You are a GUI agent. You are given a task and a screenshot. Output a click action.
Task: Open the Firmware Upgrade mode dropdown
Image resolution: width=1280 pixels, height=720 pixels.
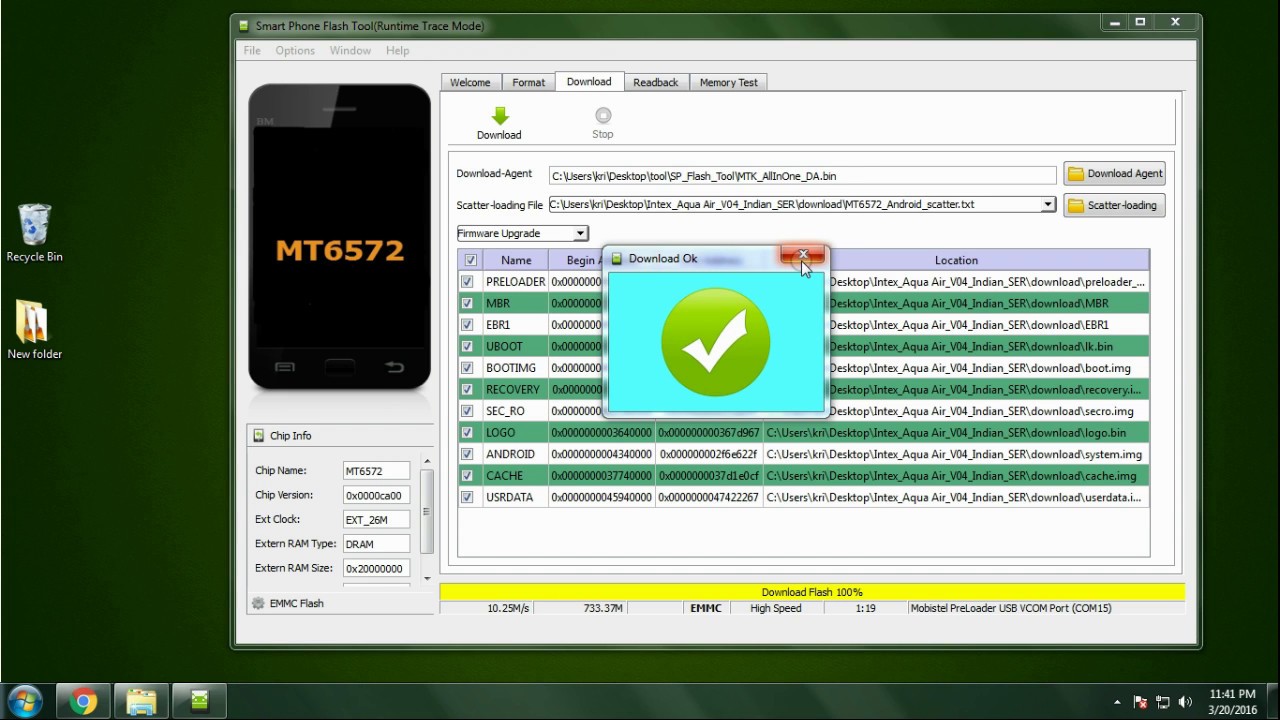click(x=522, y=233)
